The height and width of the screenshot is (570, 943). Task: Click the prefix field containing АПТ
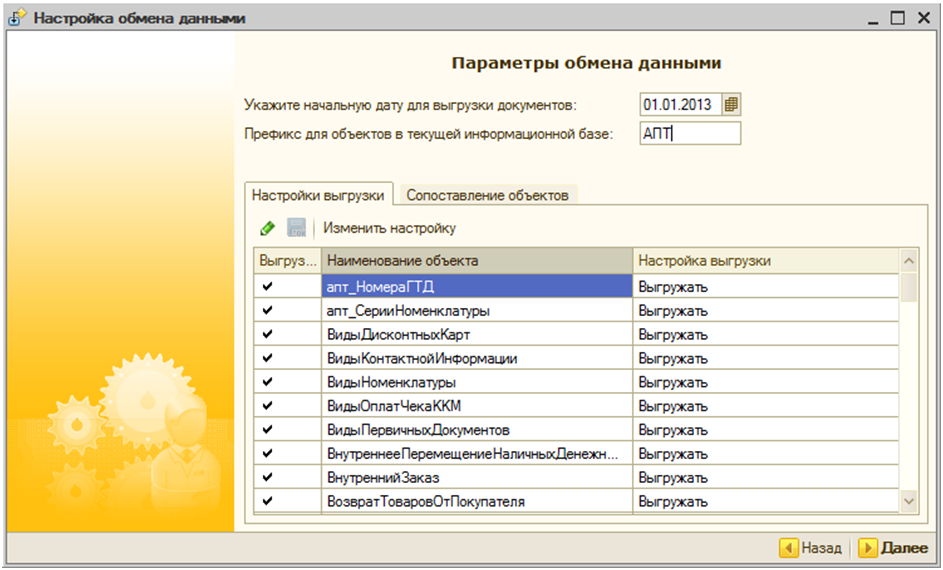point(689,134)
